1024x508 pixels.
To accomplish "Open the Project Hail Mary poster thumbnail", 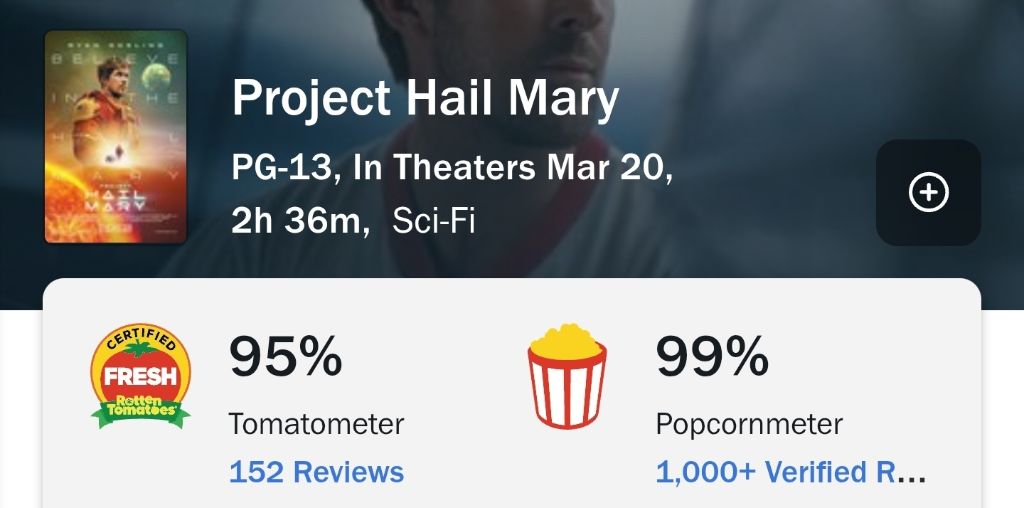I will pos(116,136).
